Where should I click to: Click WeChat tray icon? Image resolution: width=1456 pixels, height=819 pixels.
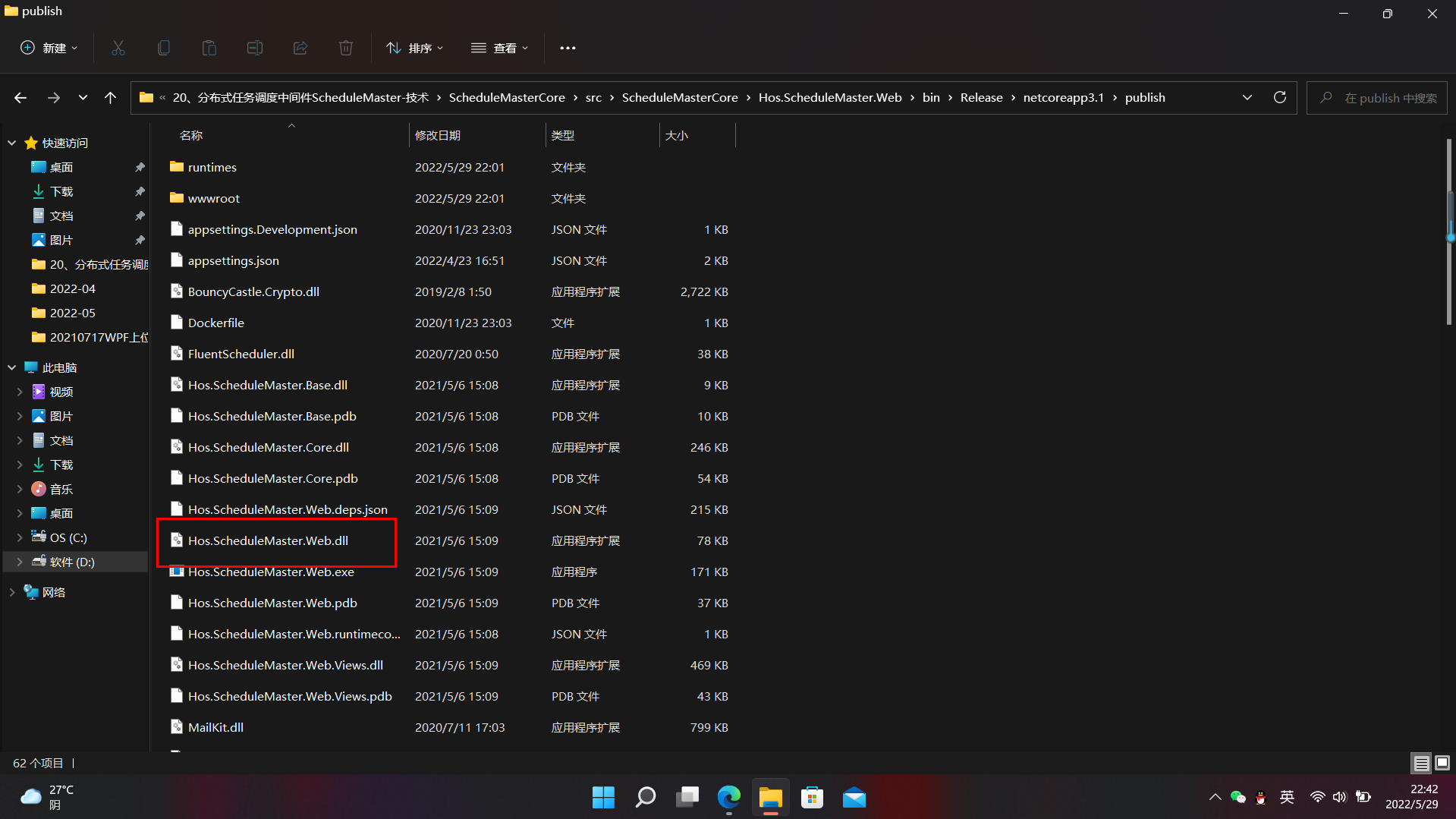point(1238,797)
